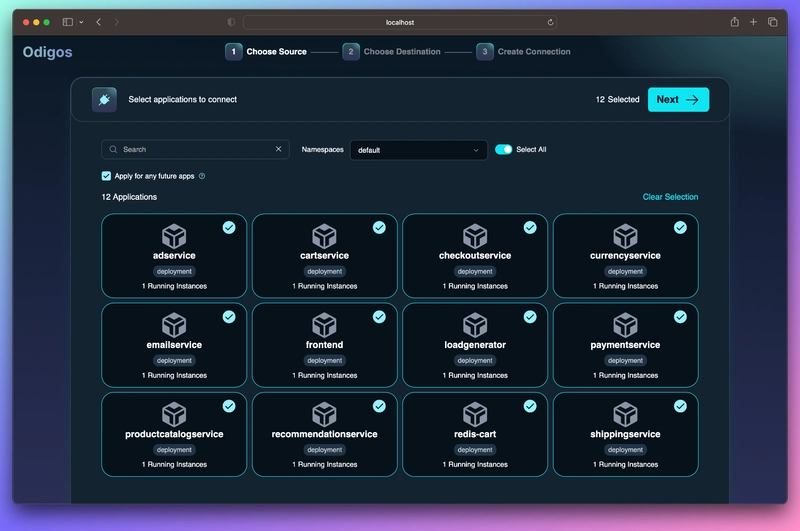
Task: Click the Clear Selection link
Action: pyautogui.click(x=670, y=197)
